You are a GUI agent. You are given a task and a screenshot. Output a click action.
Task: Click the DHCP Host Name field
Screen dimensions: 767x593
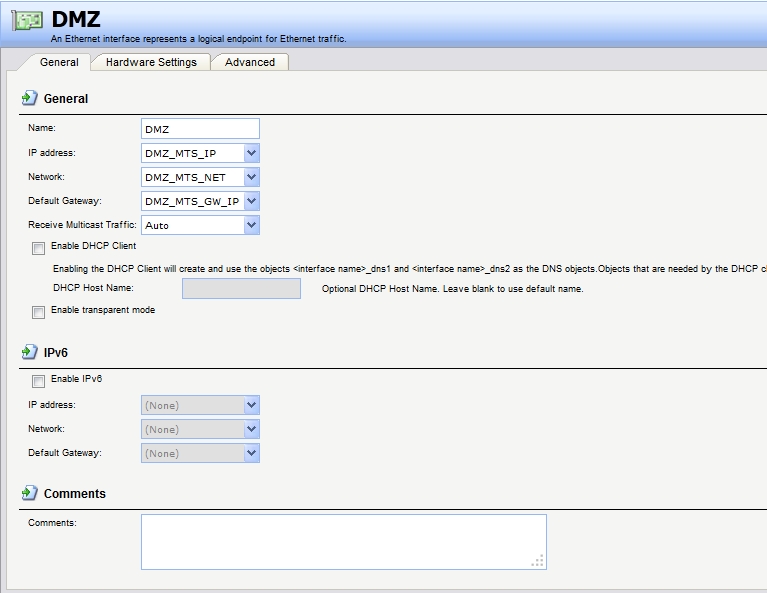[241, 289]
